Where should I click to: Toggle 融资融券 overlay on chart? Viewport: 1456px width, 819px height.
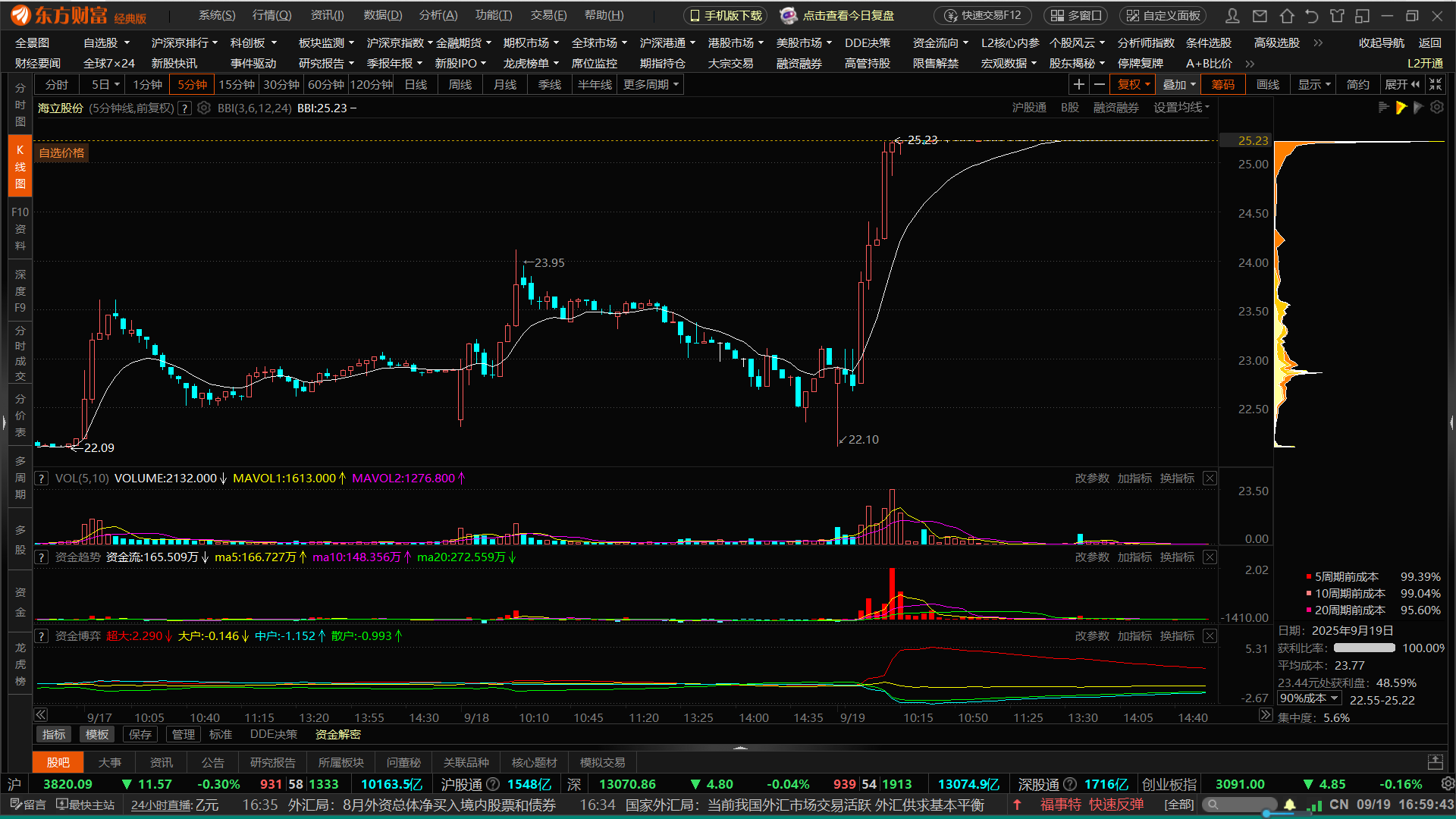tap(1116, 108)
